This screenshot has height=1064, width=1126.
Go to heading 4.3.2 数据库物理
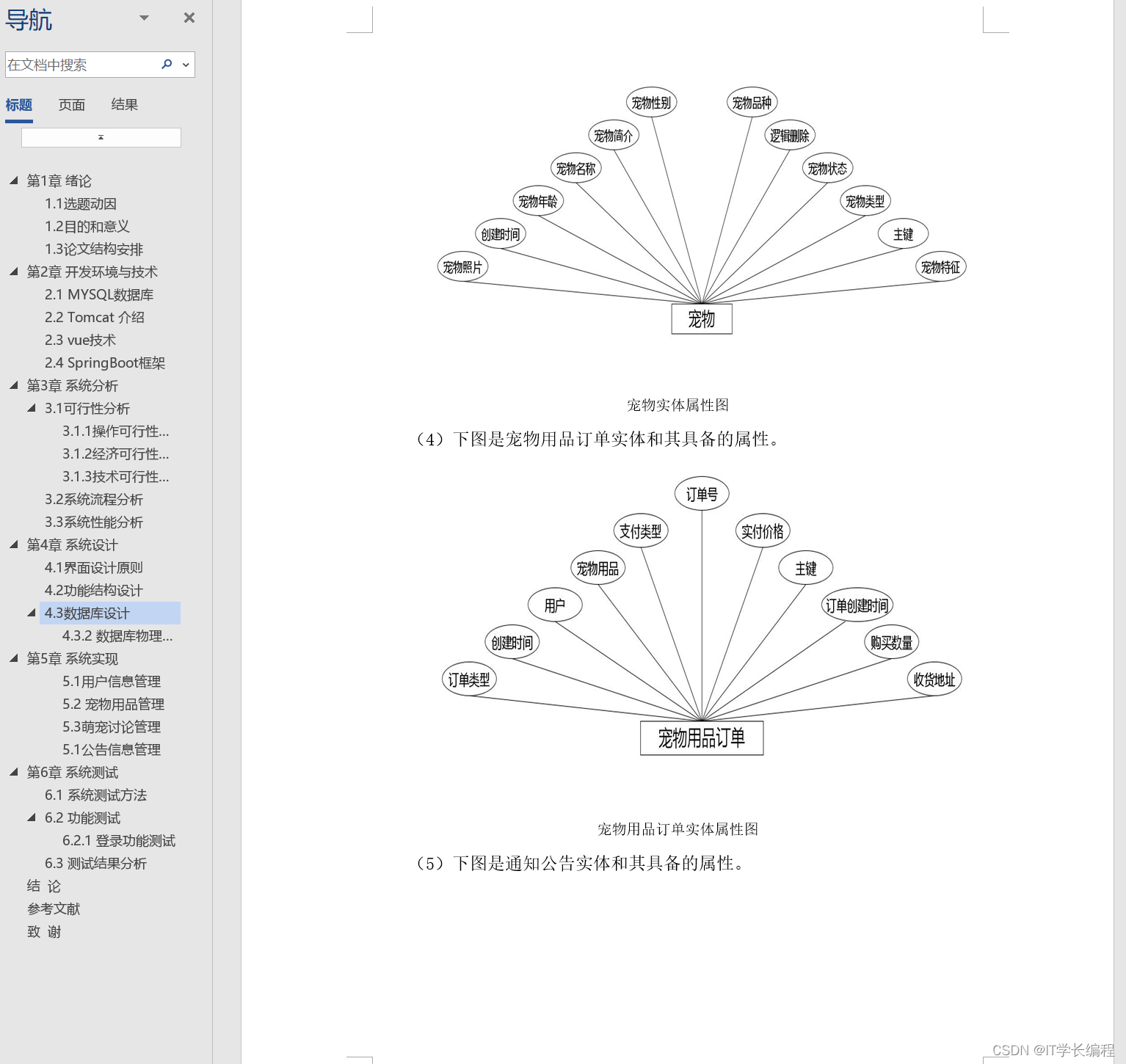click(x=118, y=635)
